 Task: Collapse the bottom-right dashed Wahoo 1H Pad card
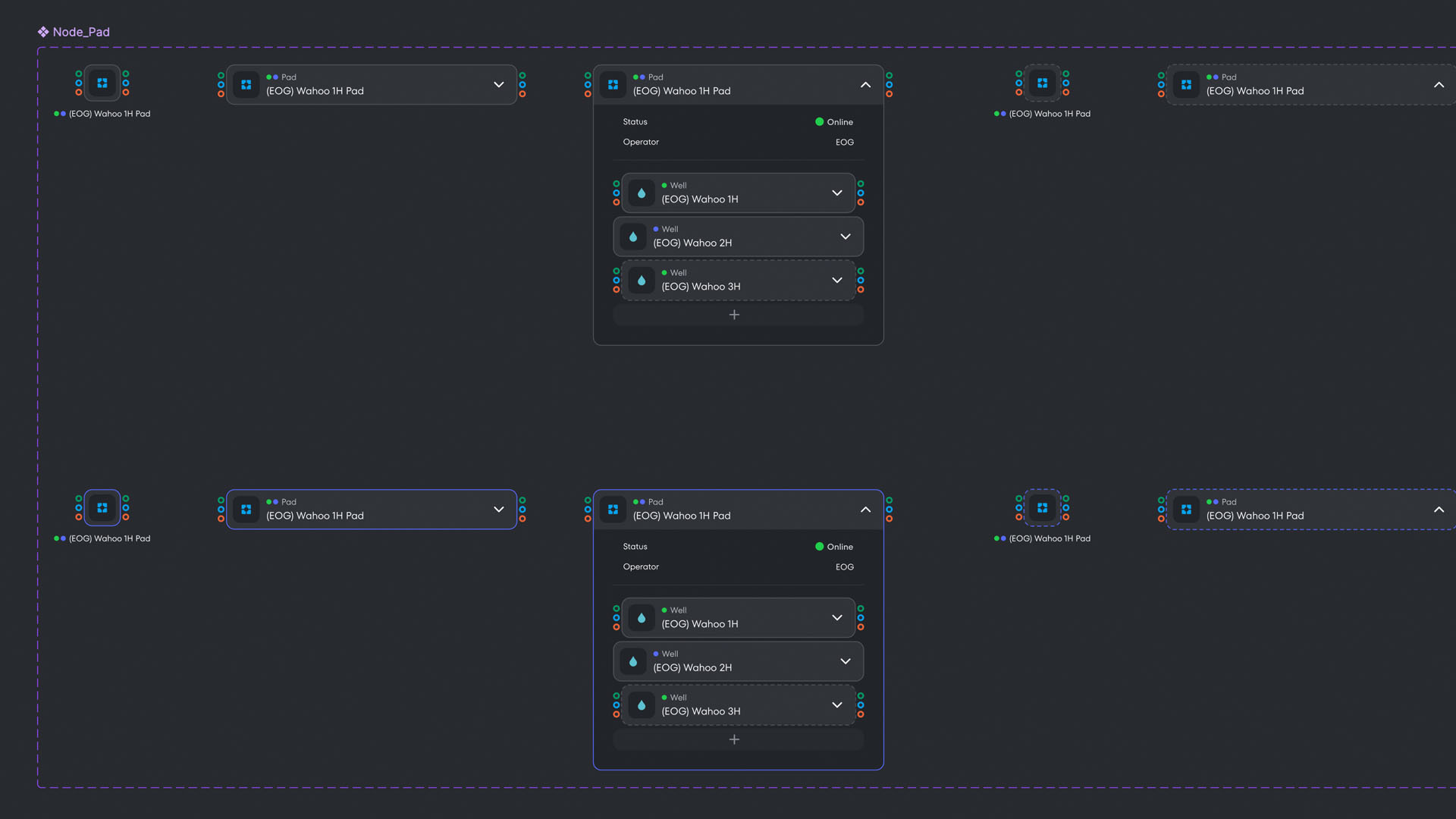coord(1439,510)
